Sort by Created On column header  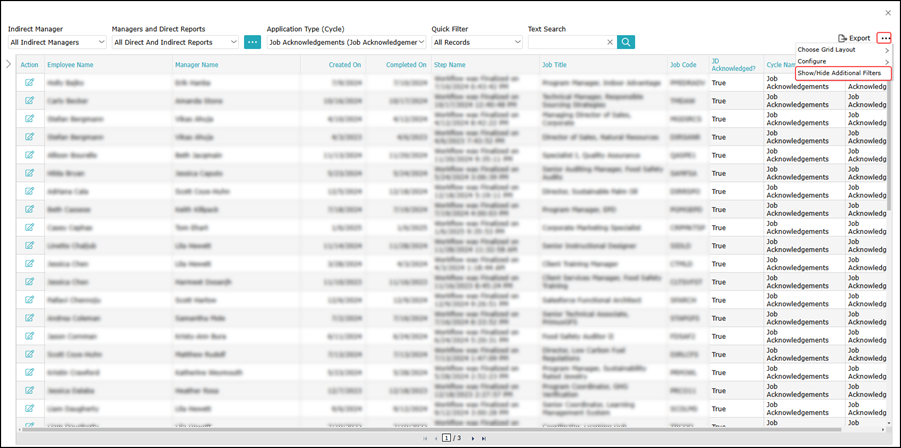coord(346,64)
